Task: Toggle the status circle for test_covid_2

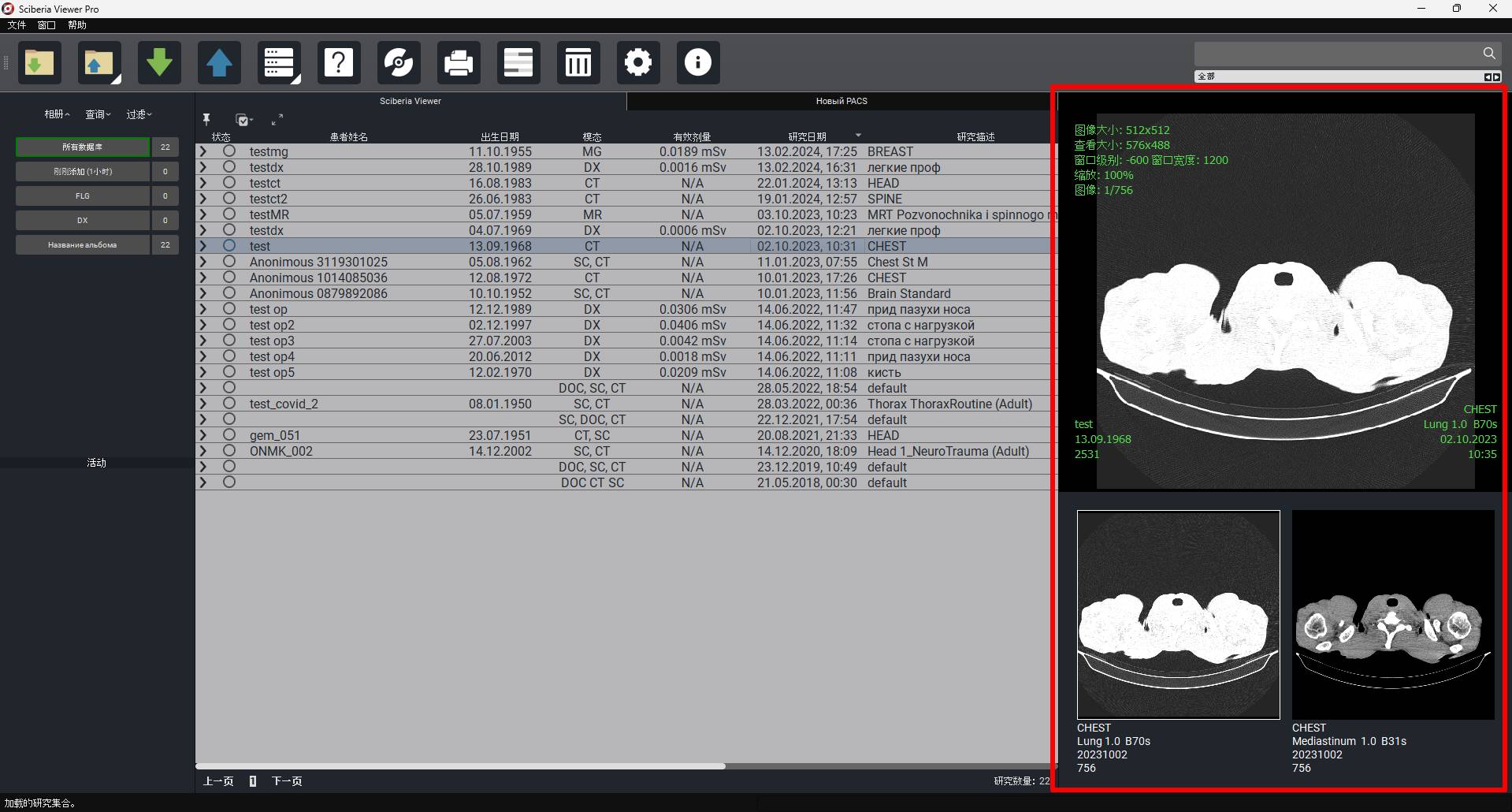Action: pos(229,403)
